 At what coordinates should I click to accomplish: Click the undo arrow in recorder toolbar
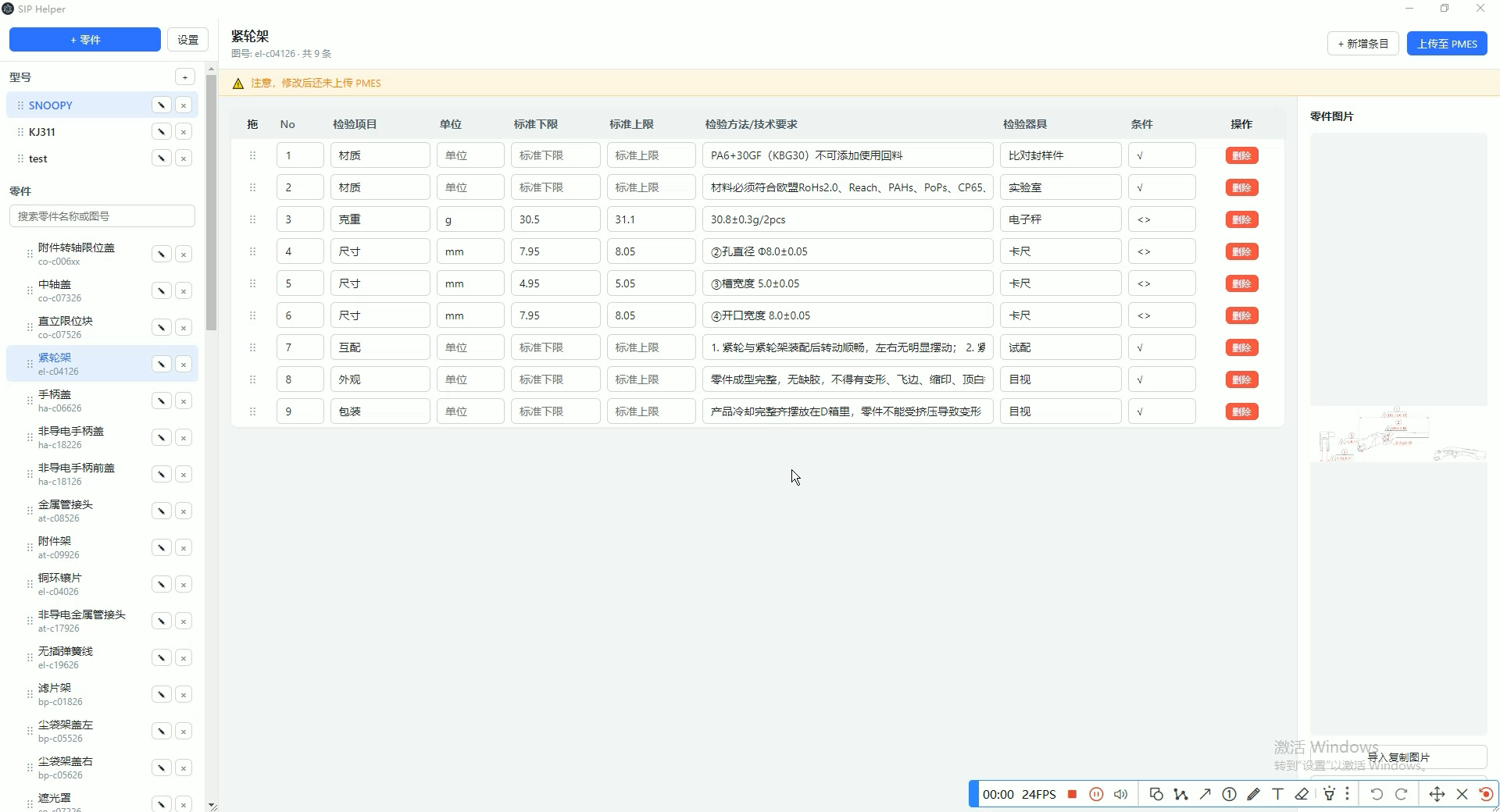click(x=1377, y=794)
